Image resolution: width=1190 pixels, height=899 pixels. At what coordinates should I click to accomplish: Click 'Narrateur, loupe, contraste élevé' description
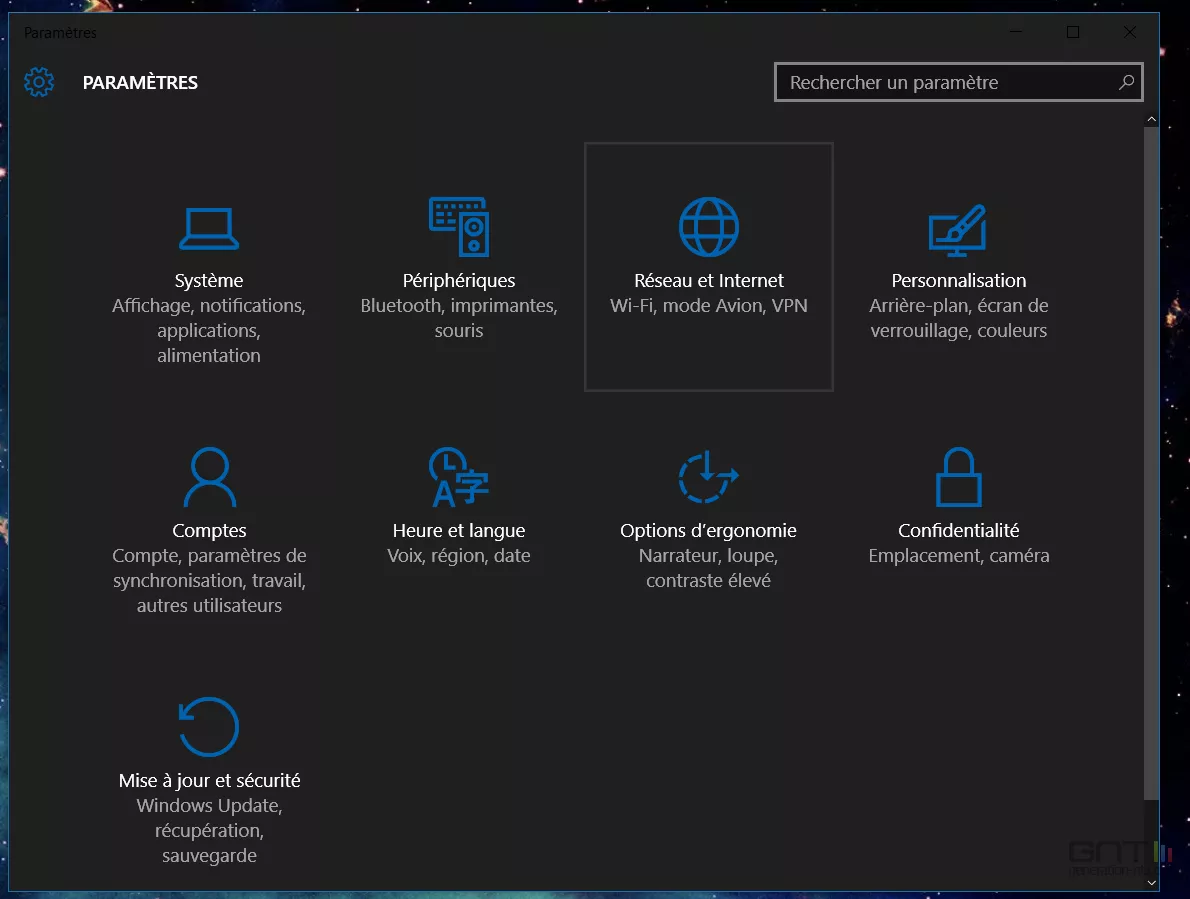[x=708, y=568]
